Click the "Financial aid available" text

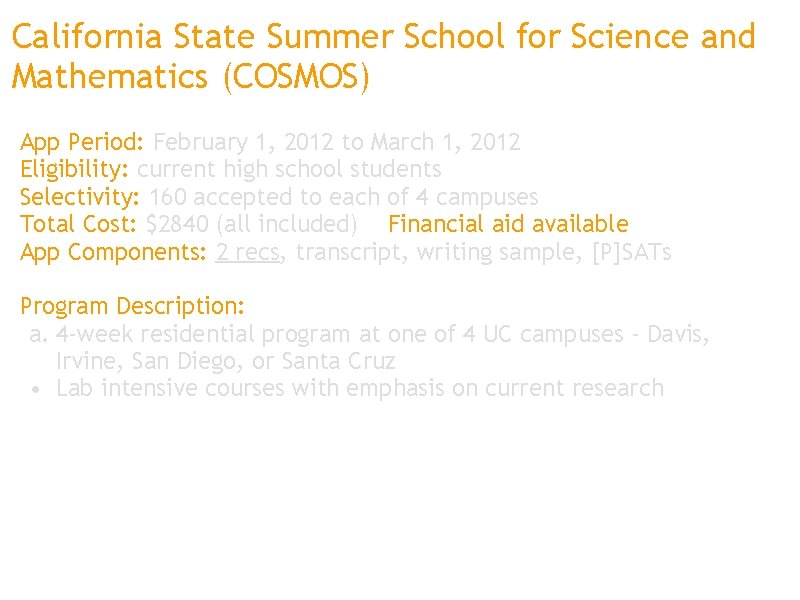508,224
